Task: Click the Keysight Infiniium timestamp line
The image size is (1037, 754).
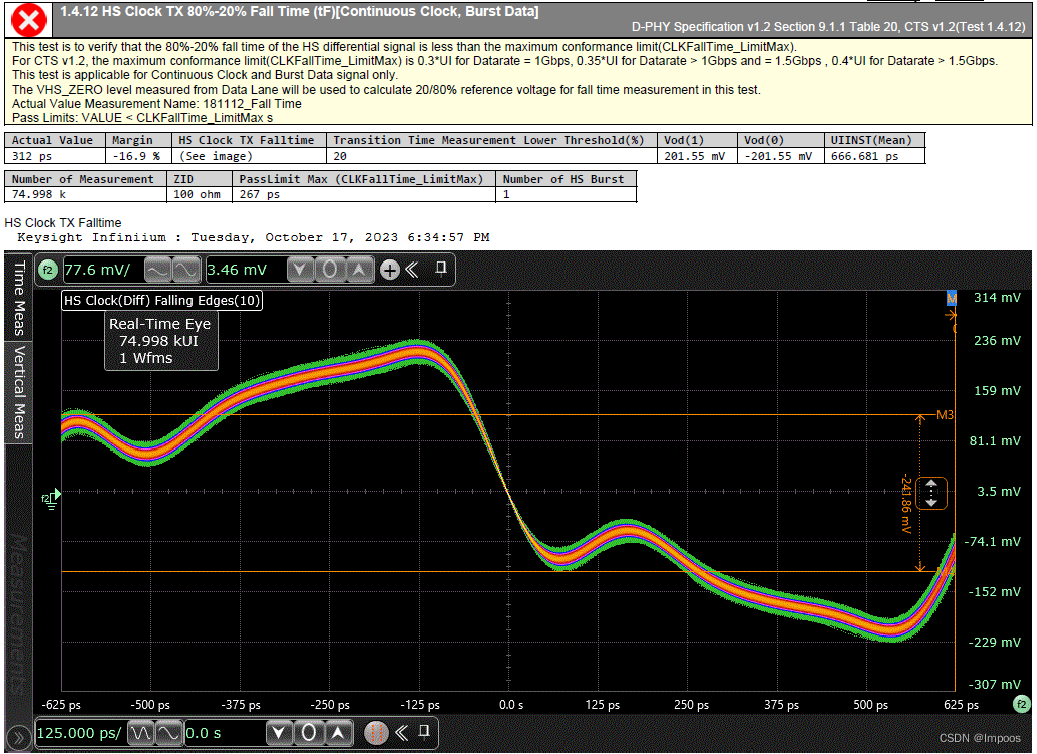Action: click(x=253, y=237)
